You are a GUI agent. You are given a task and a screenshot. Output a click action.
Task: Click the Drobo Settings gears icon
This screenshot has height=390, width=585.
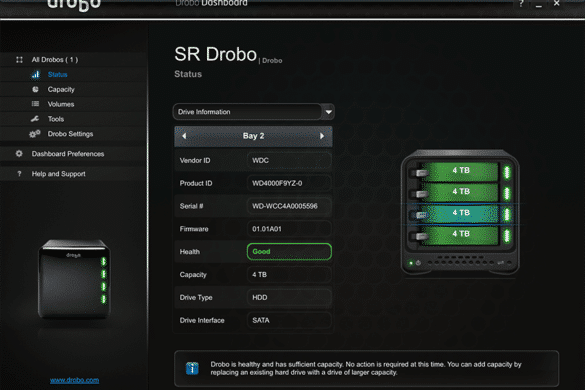(35, 134)
